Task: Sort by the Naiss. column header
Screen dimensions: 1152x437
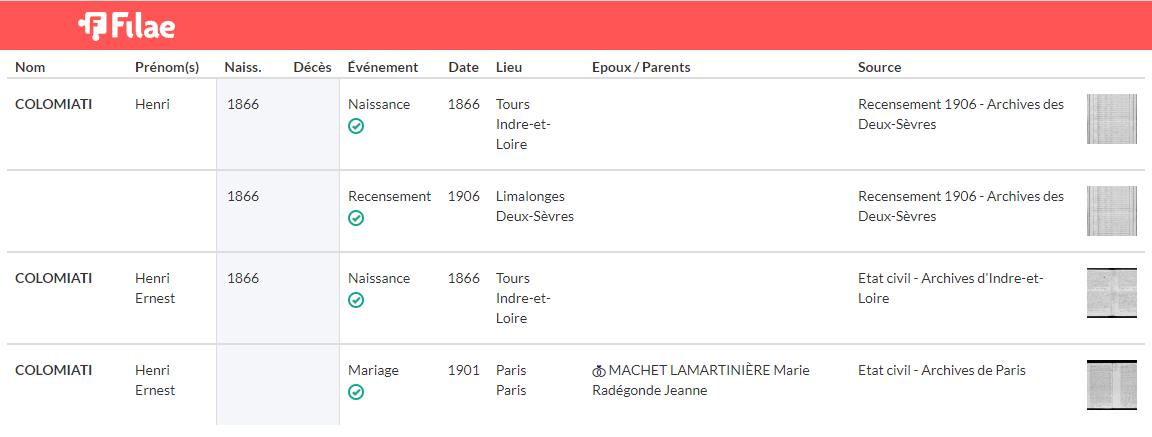Action: pos(243,67)
